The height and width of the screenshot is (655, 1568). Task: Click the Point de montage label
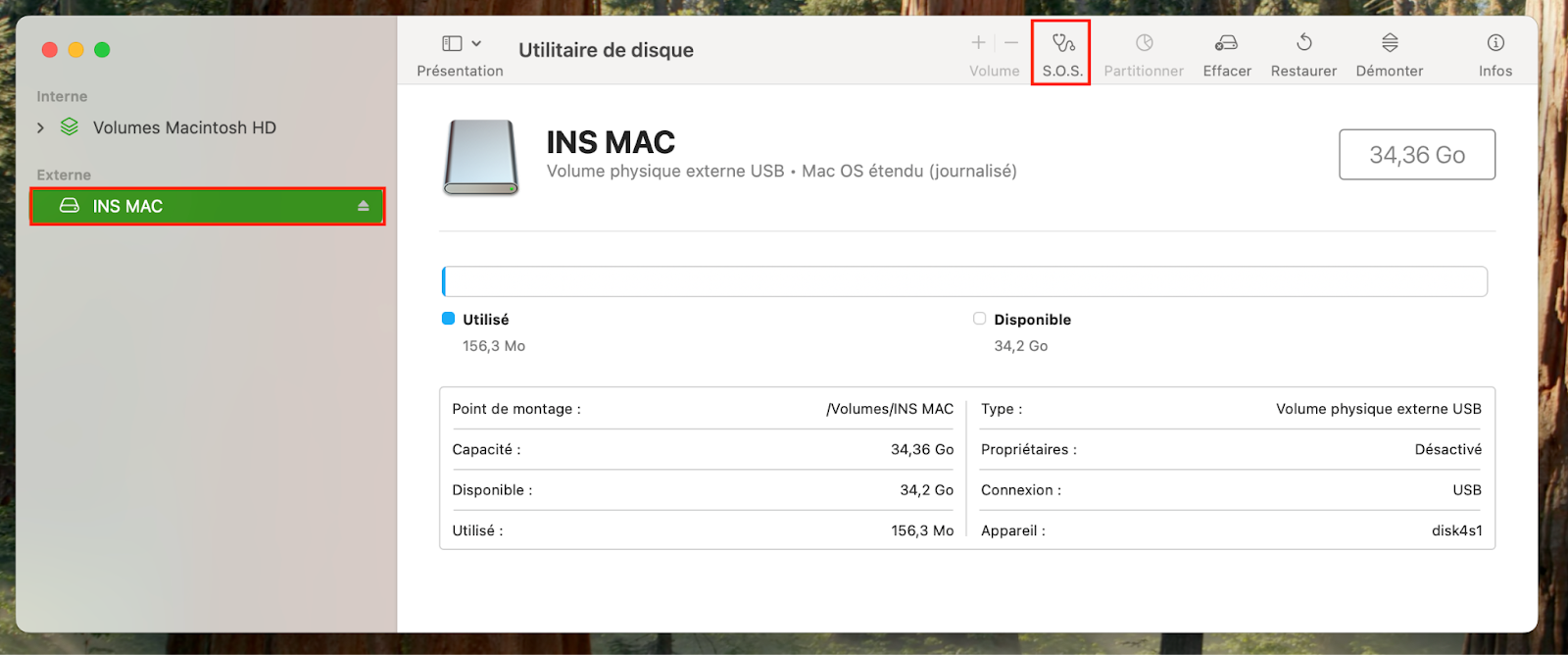[516, 409]
